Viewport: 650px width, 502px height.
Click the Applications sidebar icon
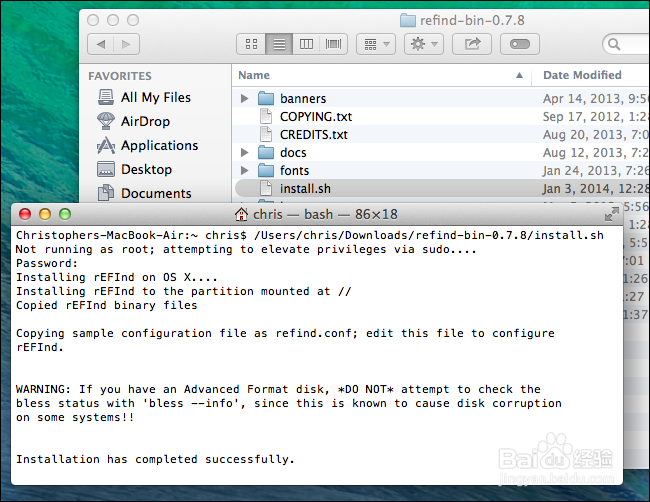[x=106, y=145]
